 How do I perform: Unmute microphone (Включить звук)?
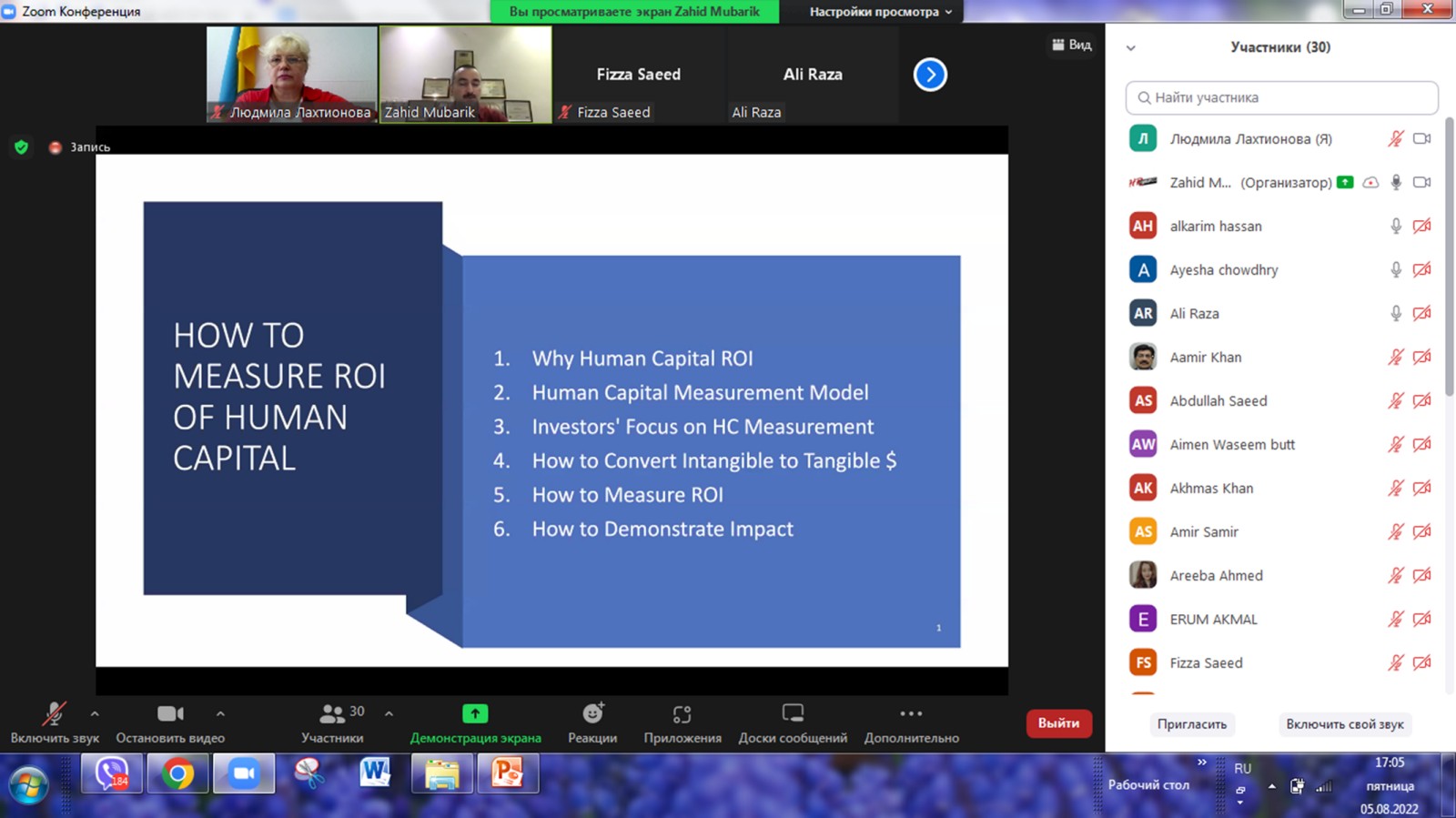click(54, 714)
